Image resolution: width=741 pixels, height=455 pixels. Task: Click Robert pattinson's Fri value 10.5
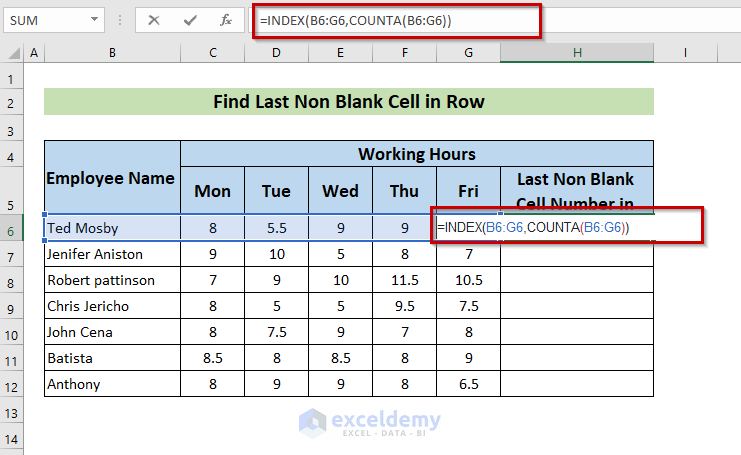(468, 280)
